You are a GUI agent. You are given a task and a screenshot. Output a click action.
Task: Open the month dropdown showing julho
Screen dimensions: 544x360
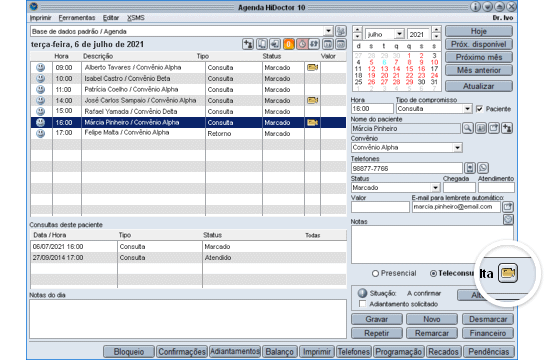click(400, 34)
